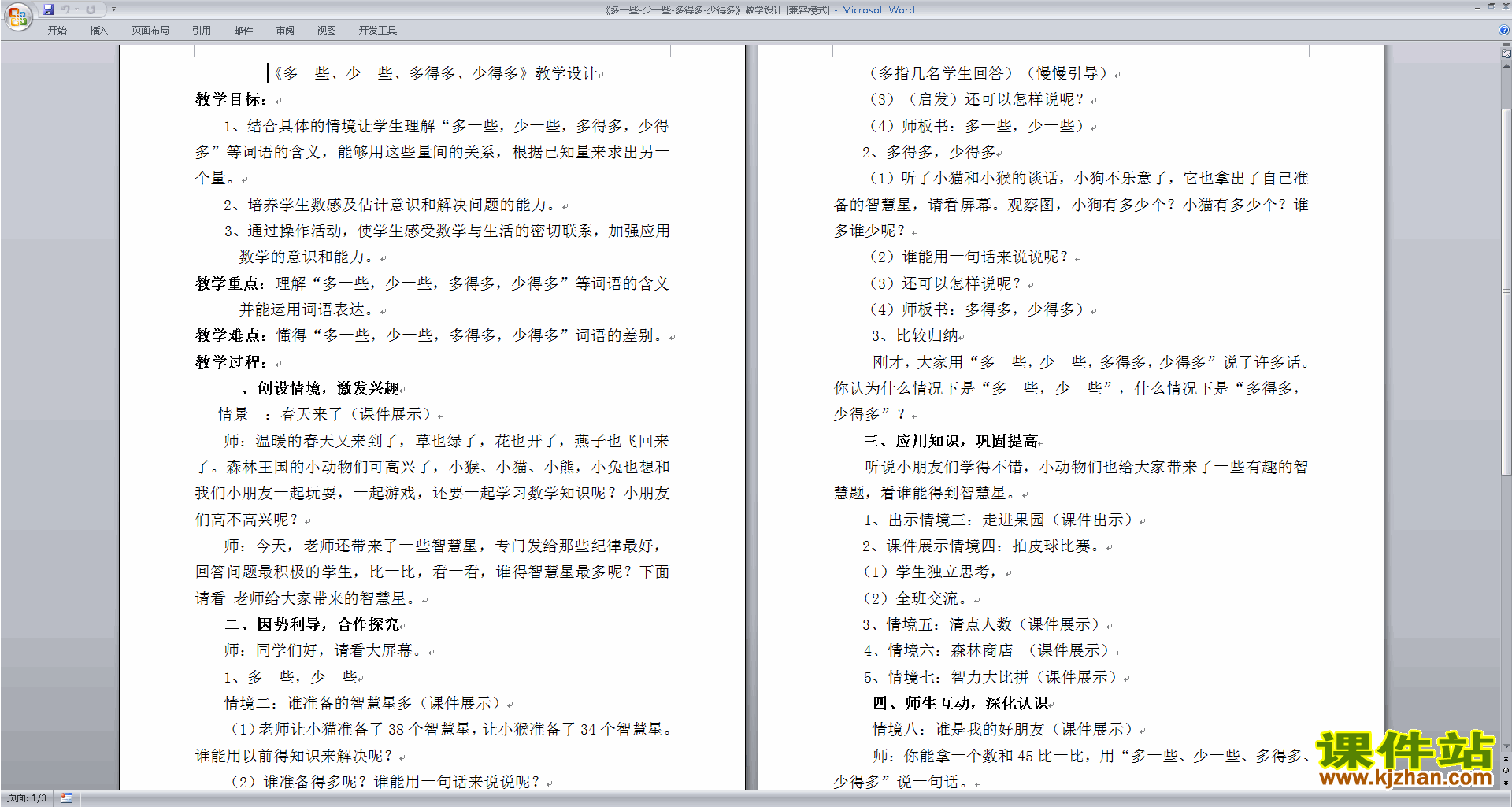Click the line 2、培养学生数感及估计意识
1512x807 pixels.
pyautogui.click(x=391, y=205)
